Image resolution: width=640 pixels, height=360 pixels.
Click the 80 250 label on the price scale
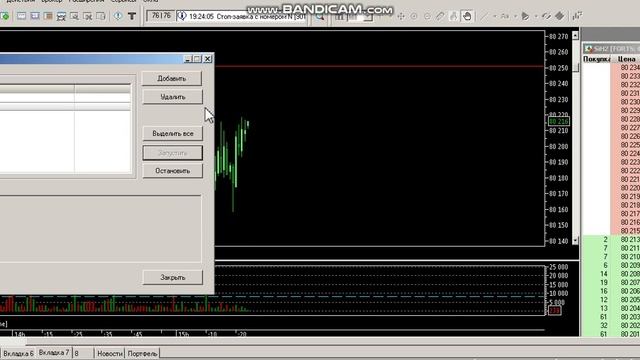click(559, 68)
